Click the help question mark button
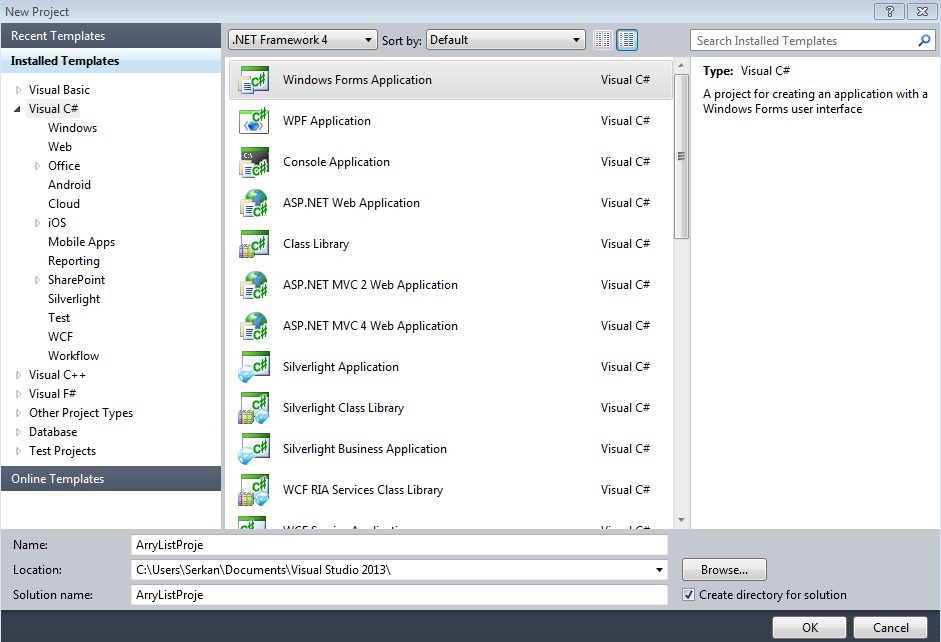 (x=889, y=11)
